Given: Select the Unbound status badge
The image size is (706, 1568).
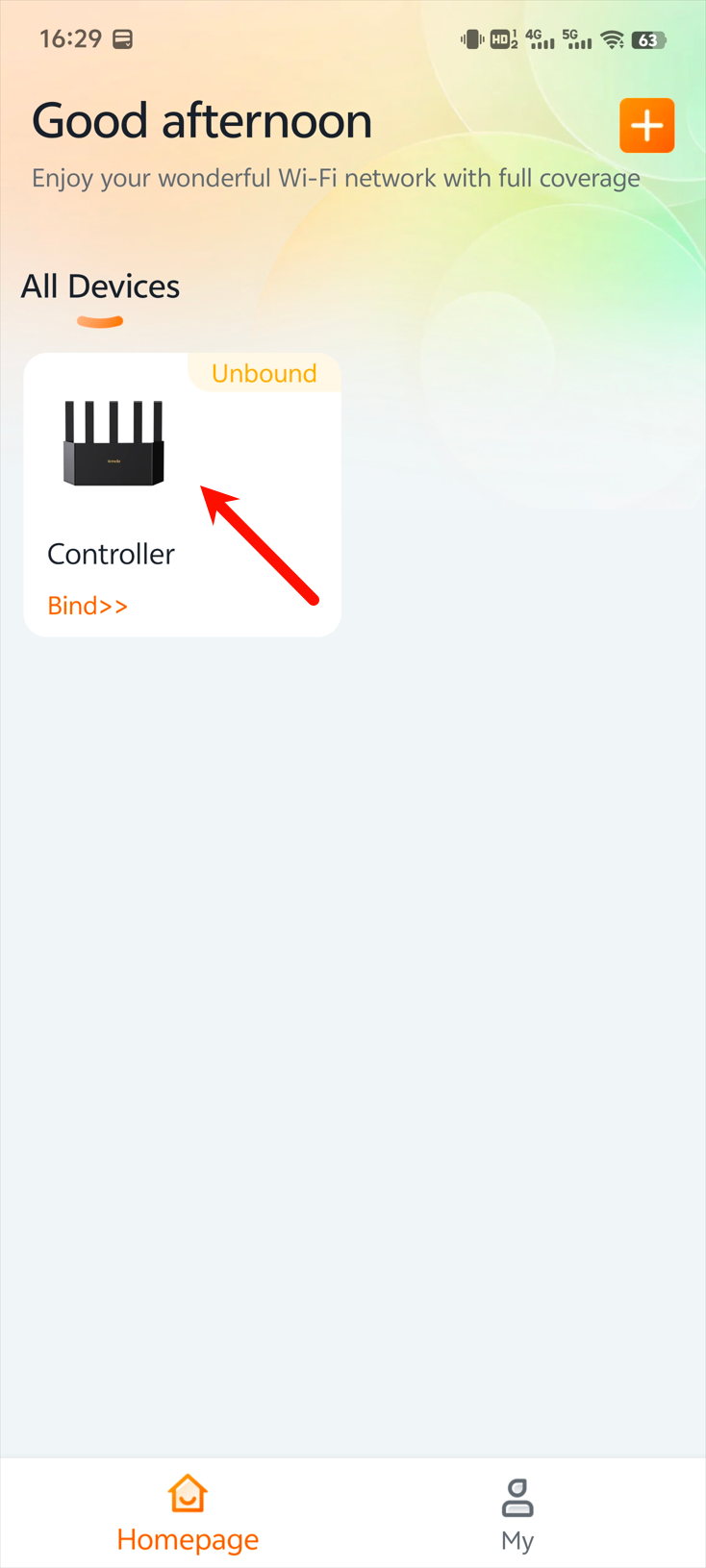Looking at the screenshot, I should pos(264,373).
